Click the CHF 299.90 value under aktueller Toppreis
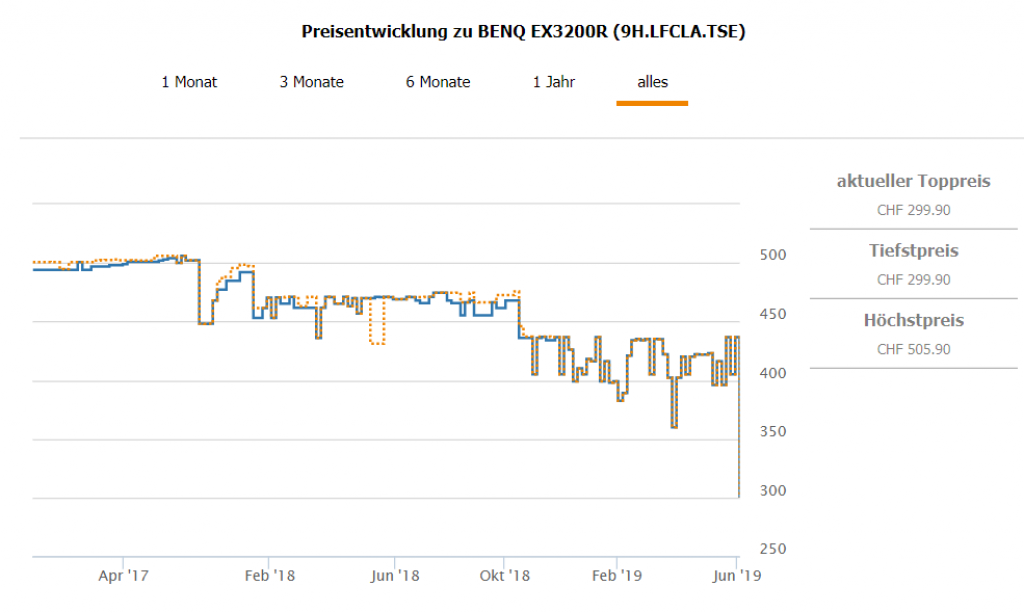This screenshot has width=1024, height=613. coord(913,210)
